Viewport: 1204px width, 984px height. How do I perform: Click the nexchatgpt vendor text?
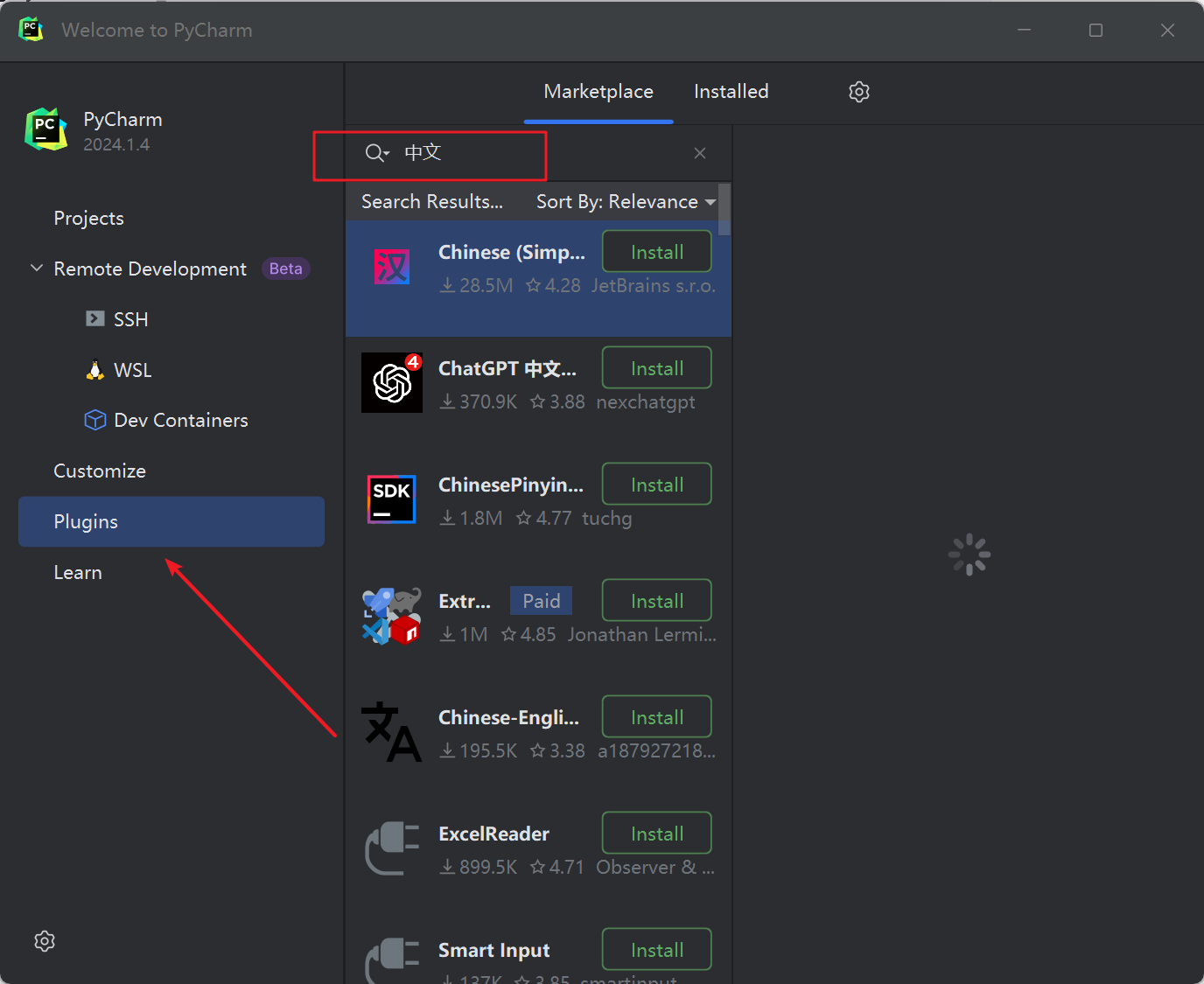[x=646, y=402]
